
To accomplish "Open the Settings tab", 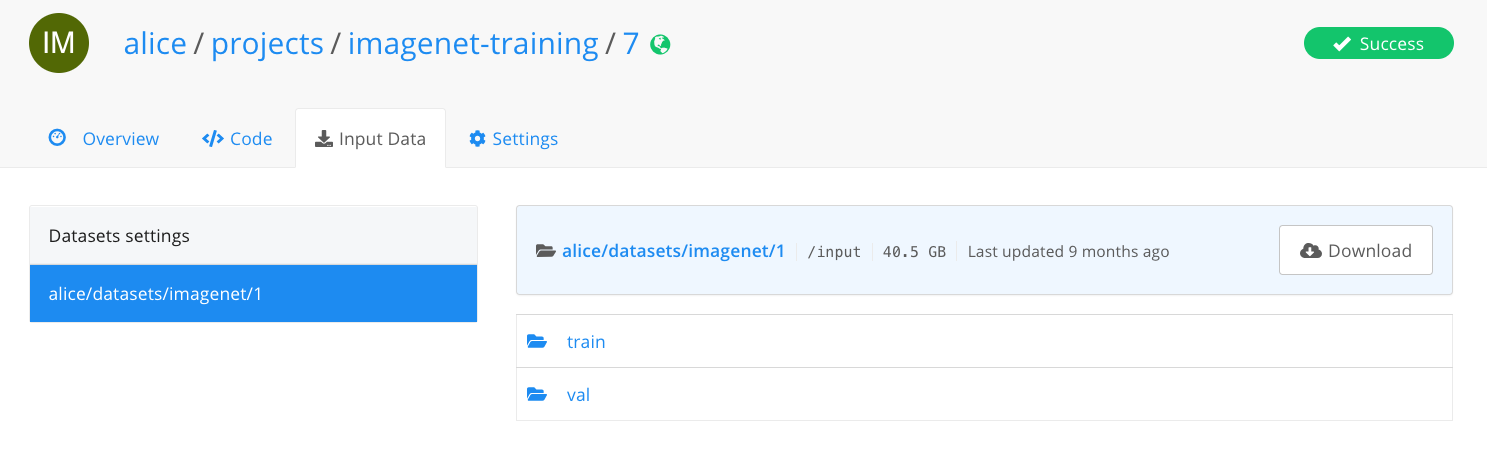I will [x=514, y=138].
